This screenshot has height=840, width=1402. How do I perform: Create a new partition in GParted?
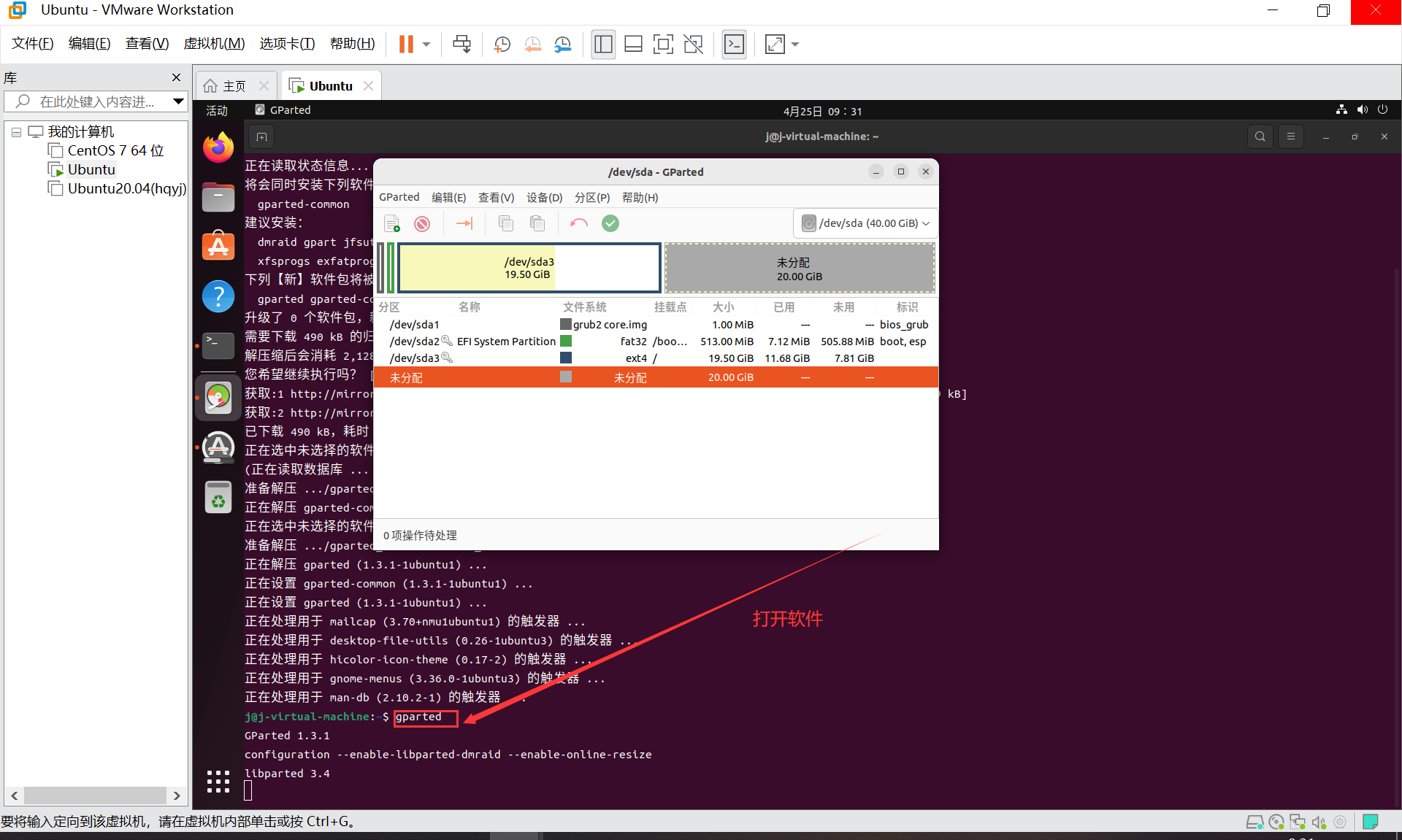click(391, 223)
